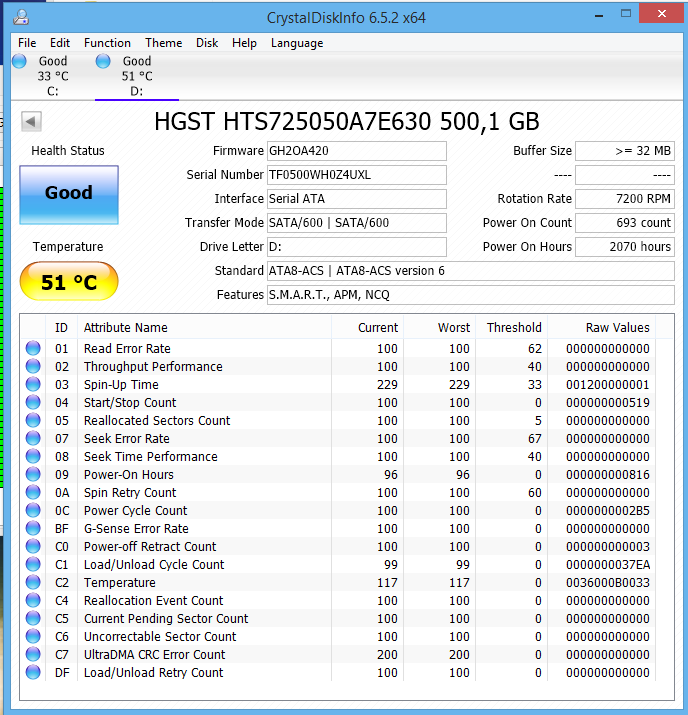
Task: Open the Function menu
Action: click(107, 43)
